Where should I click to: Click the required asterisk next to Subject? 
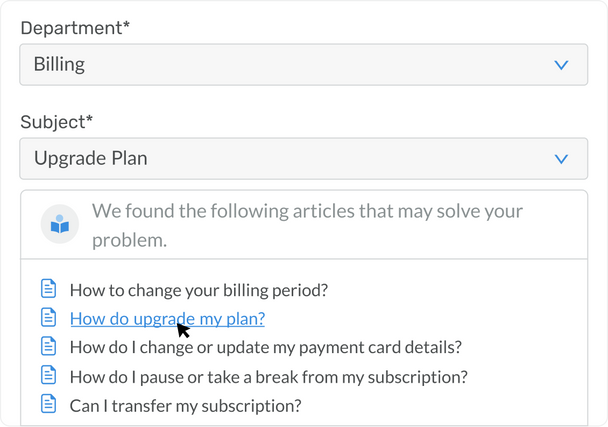pyautogui.click(x=90, y=118)
